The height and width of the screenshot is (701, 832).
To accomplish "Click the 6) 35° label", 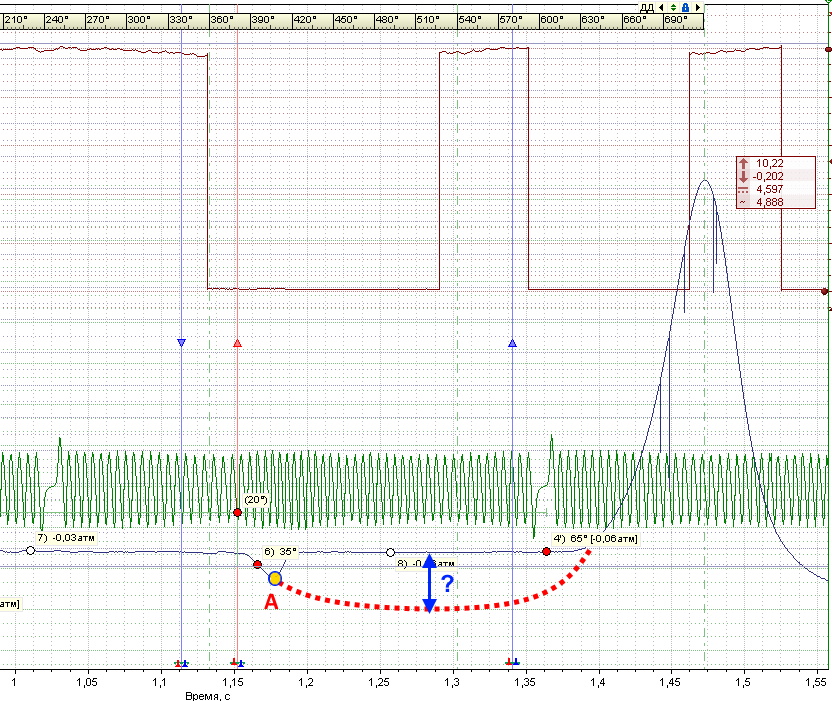I will 281,551.
